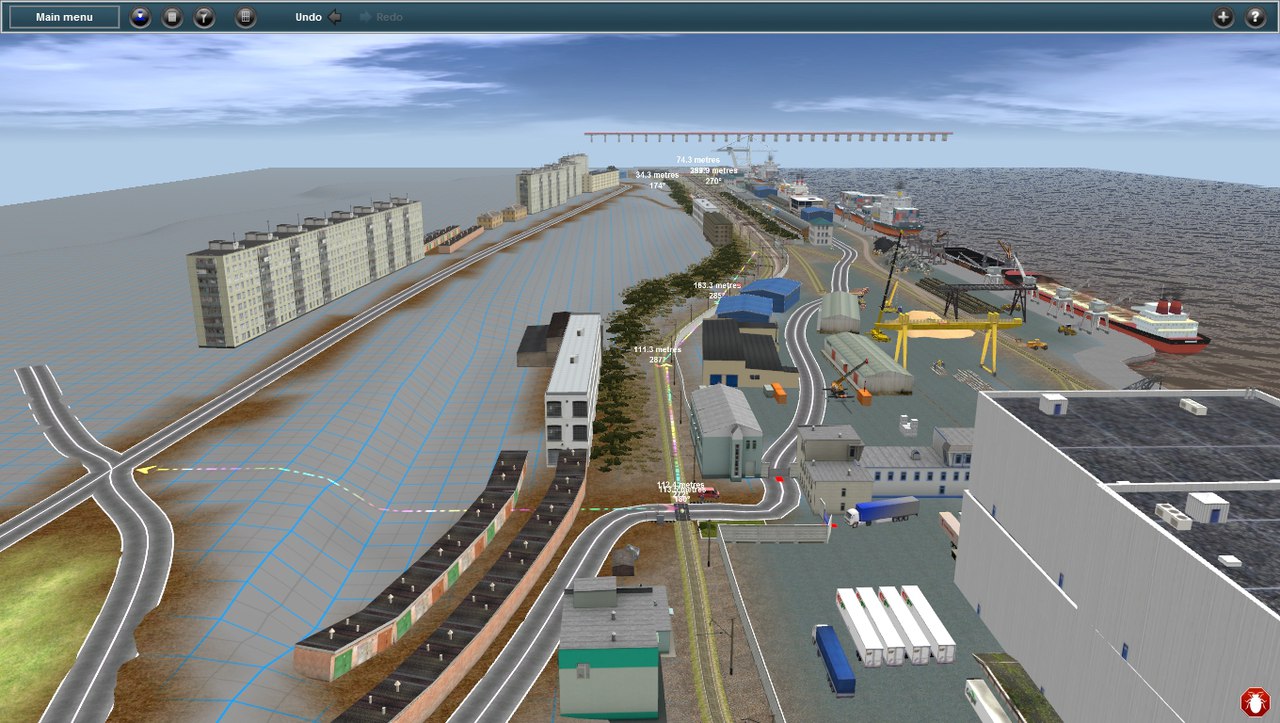Open the Main menu

[x=64, y=17]
